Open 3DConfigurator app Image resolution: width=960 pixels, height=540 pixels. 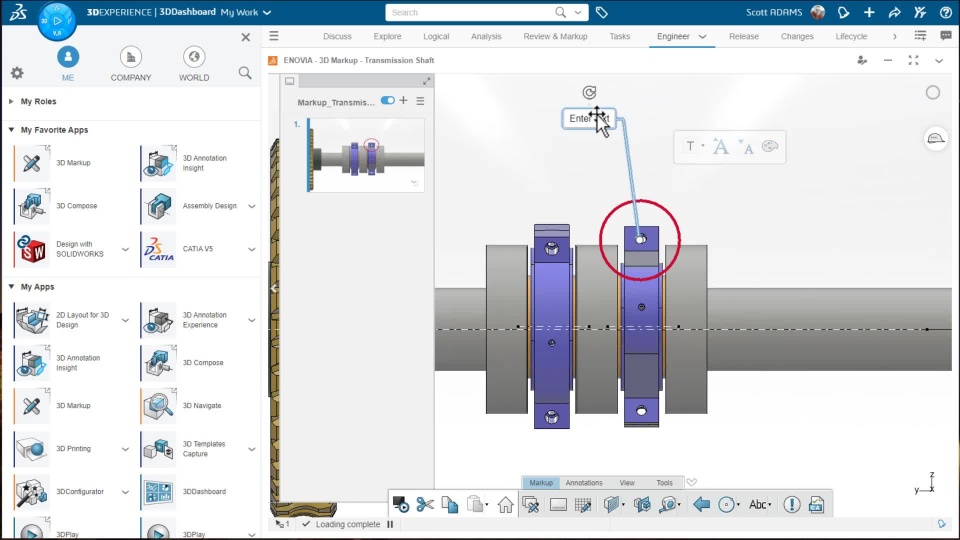[x=32, y=492]
